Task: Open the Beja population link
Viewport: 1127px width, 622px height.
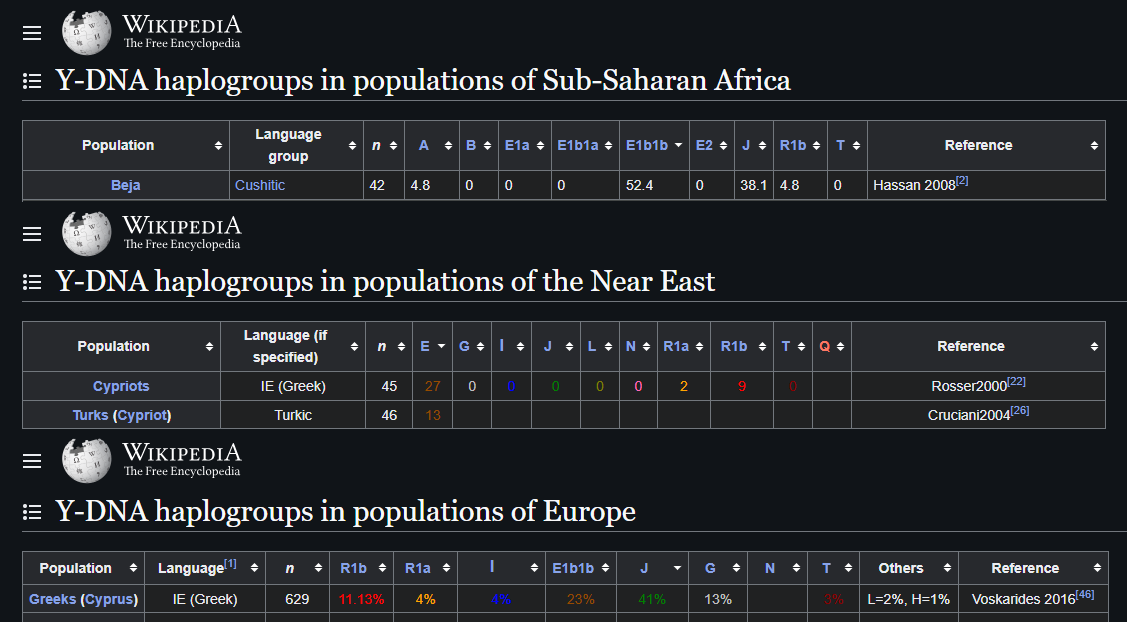Action: tap(126, 186)
